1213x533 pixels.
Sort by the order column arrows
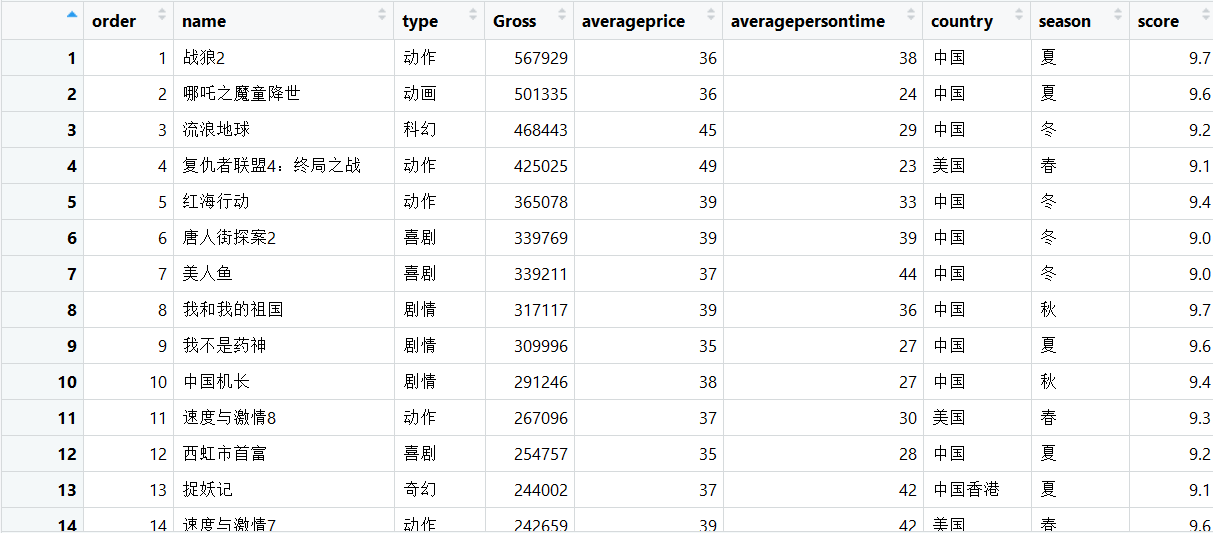click(x=162, y=16)
